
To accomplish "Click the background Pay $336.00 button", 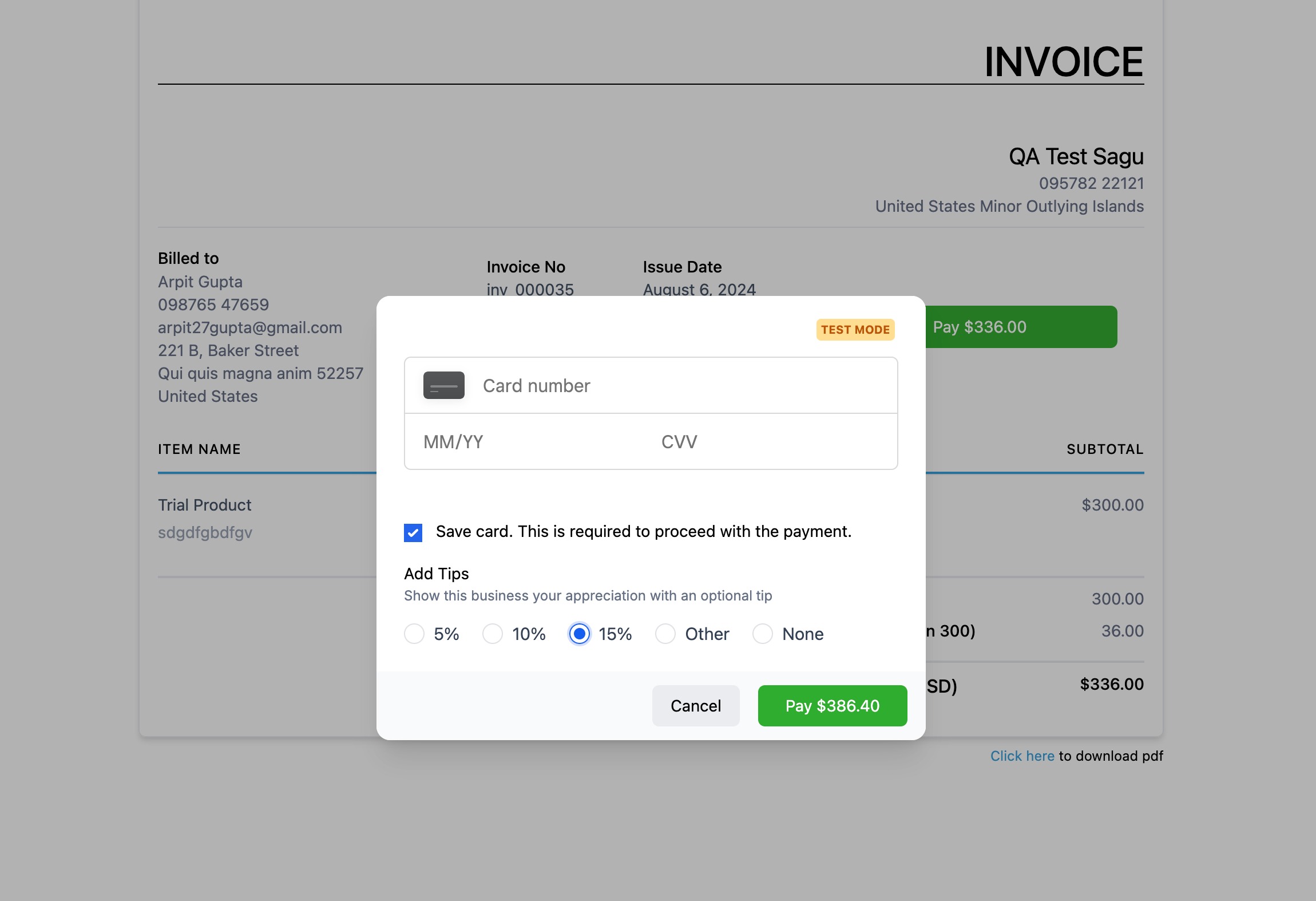I will point(1021,327).
